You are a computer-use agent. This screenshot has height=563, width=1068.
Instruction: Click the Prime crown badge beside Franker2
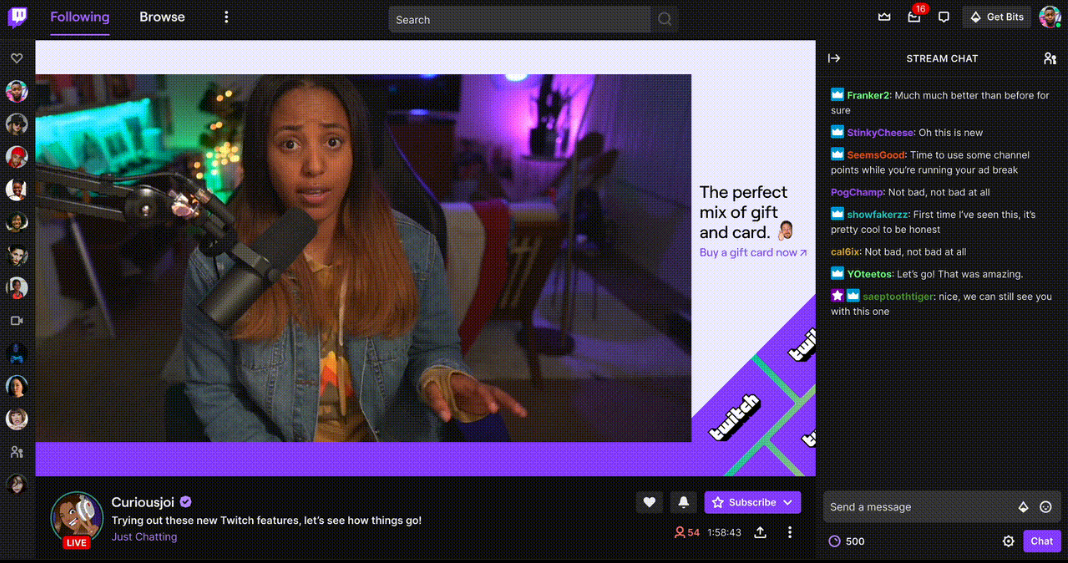[x=837, y=95]
